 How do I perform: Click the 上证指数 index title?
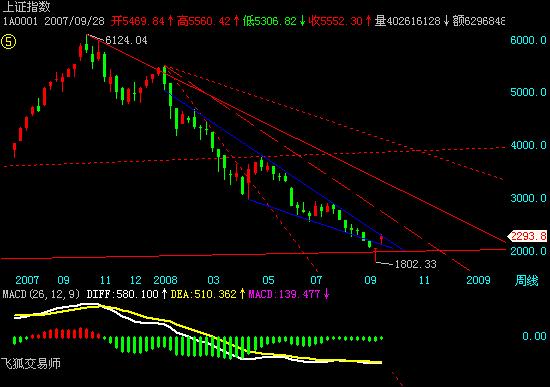pyautogui.click(x=27, y=7)
